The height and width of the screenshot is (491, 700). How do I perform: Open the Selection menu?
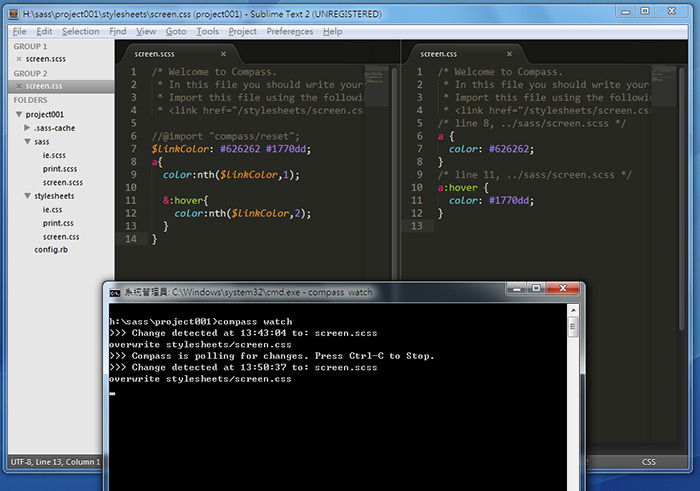pyautogui.click(x=80, y=31)
